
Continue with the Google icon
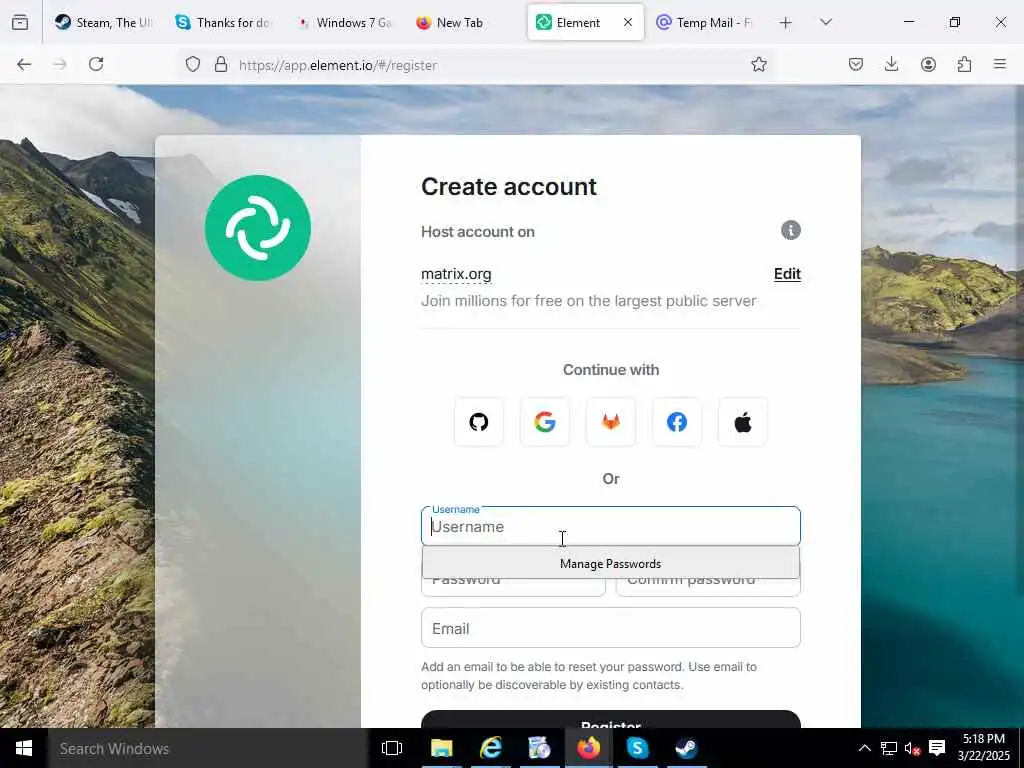coord(545,422)
